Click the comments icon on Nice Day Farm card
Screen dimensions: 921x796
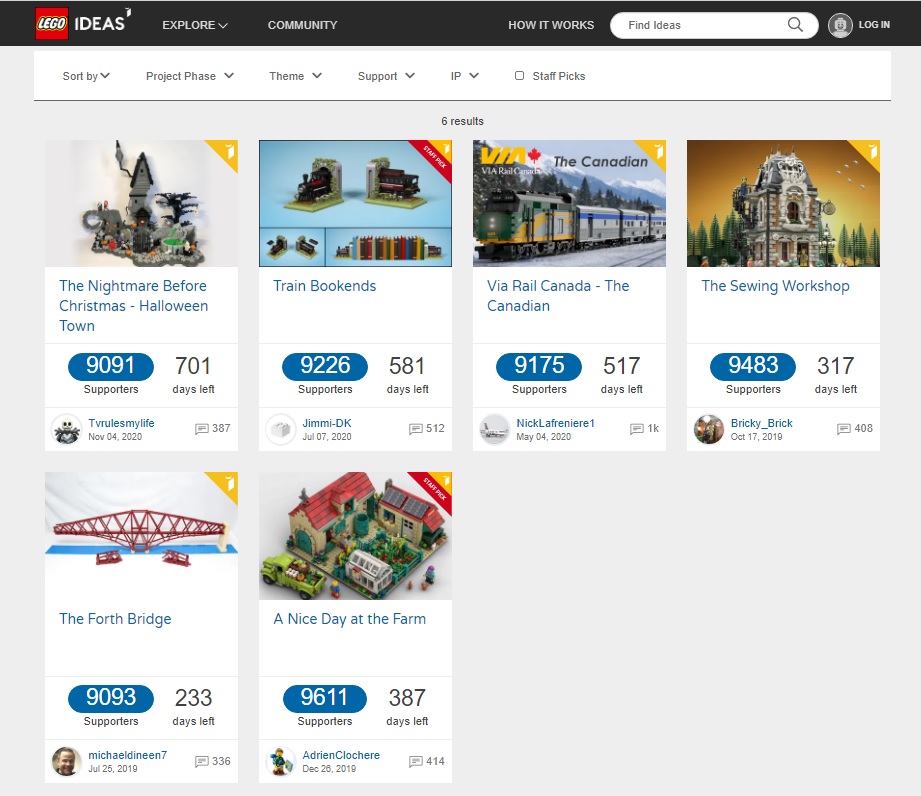(415, 761)
